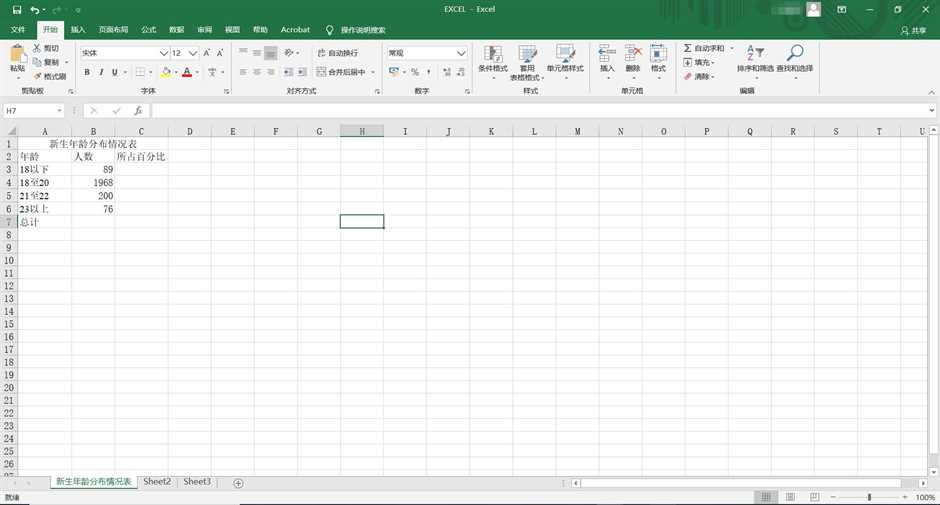Toggle Bold formatting
Screen dimensions: 940x505
click(87, 72)
